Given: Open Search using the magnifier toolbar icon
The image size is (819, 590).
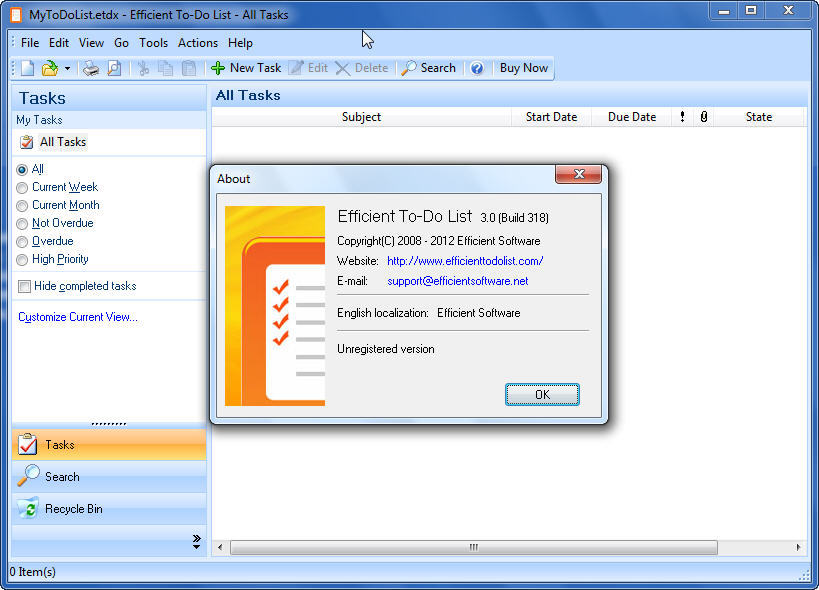Looking at the screenshot, I should tap(429, 68).
